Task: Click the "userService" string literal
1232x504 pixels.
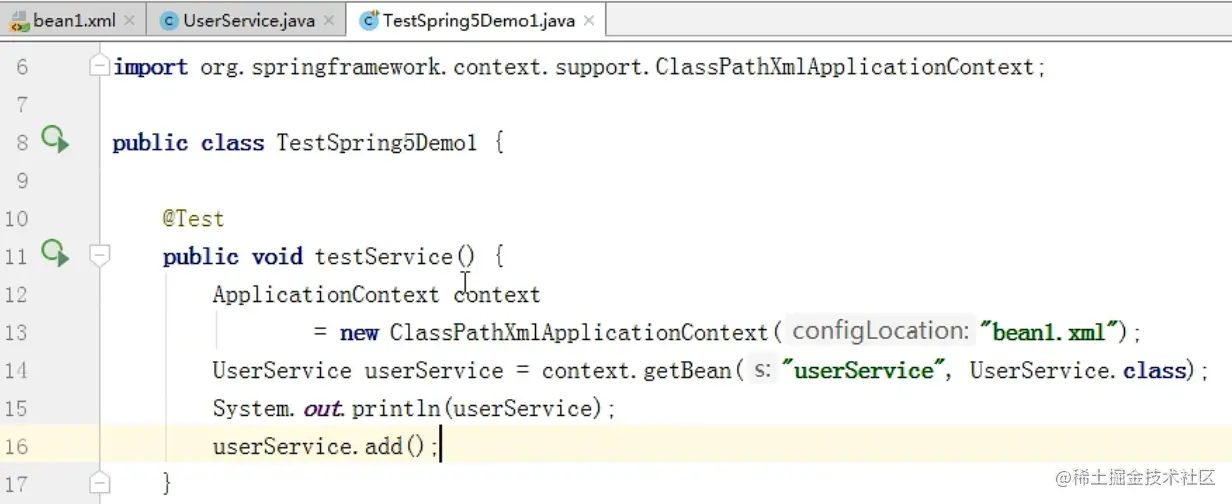Action: tap(864, 370)
